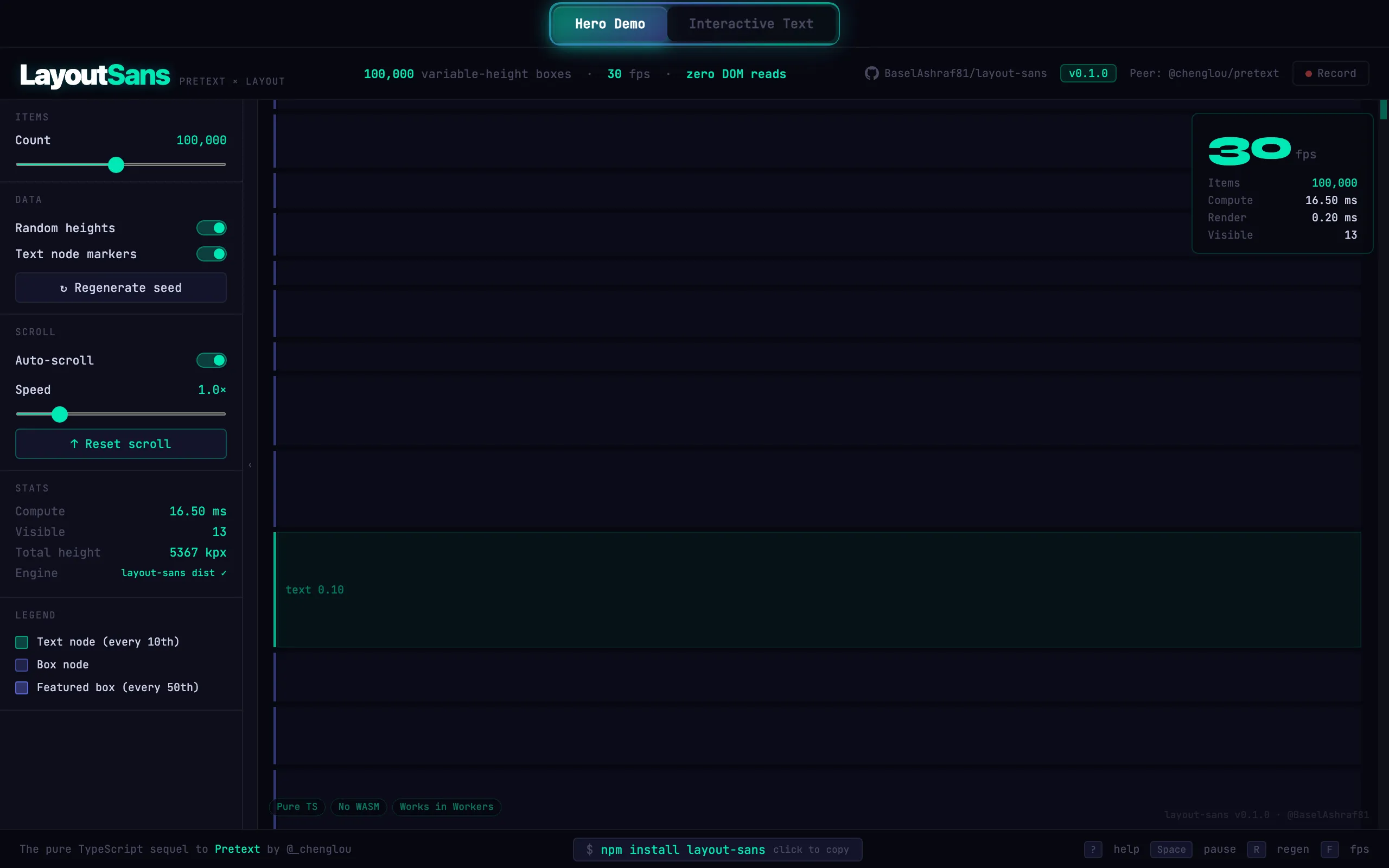Click the Box node legend swatch

click(22, 665)
